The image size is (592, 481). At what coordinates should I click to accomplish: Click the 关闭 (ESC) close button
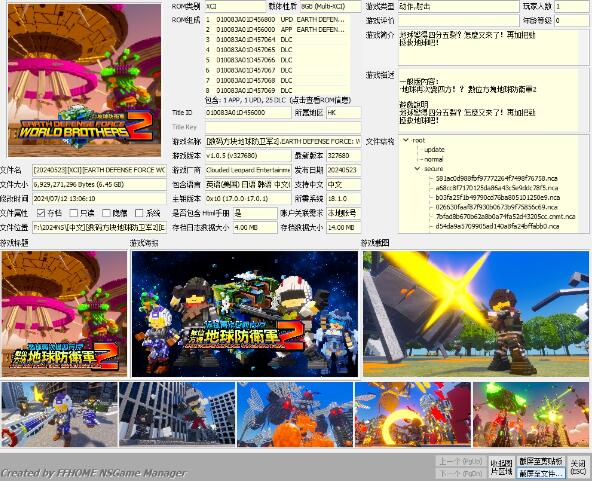click(578, 467)
